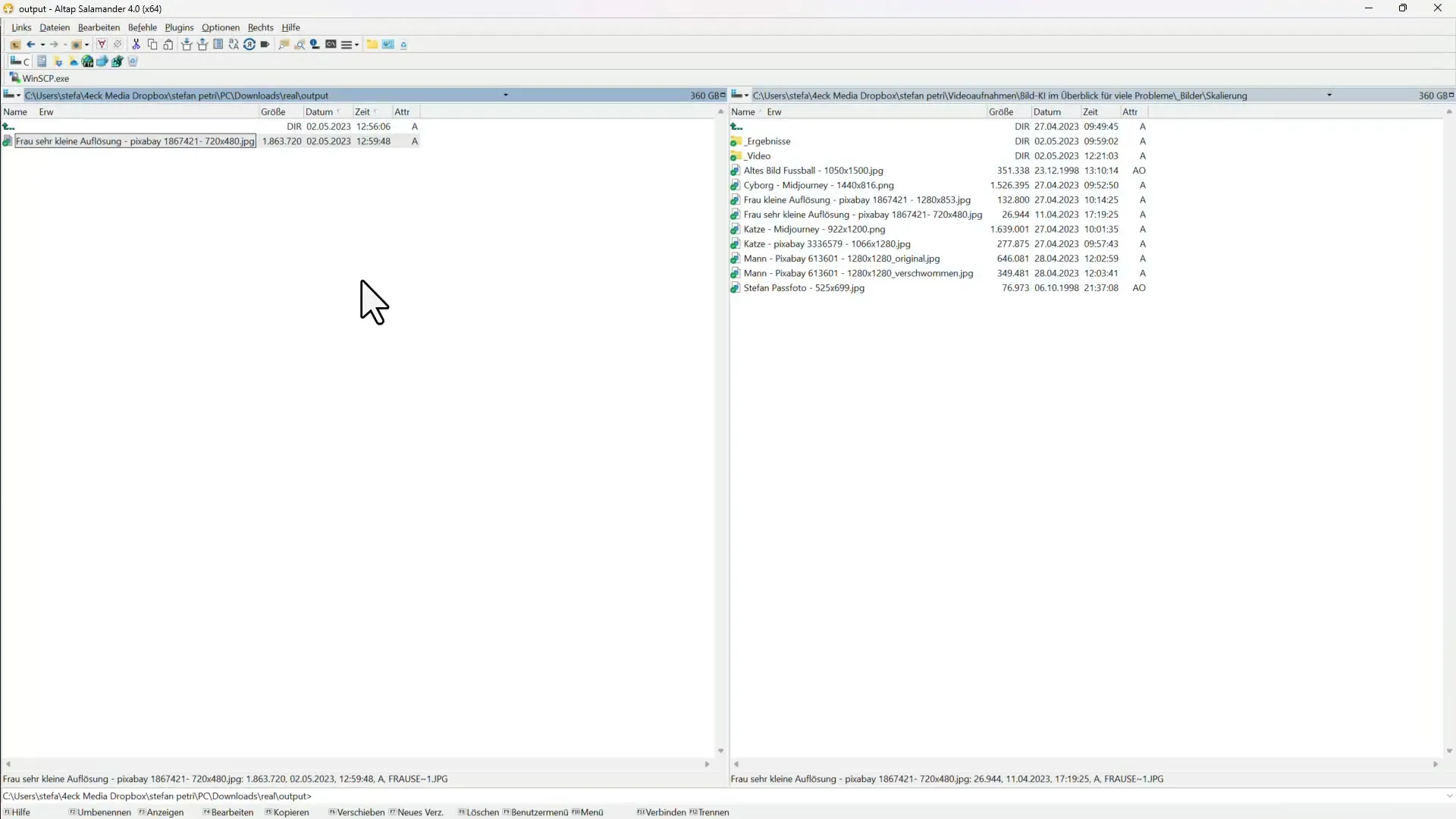Open the command line history dropdown
The image size is (1456, 819).
pos(1448,796)
